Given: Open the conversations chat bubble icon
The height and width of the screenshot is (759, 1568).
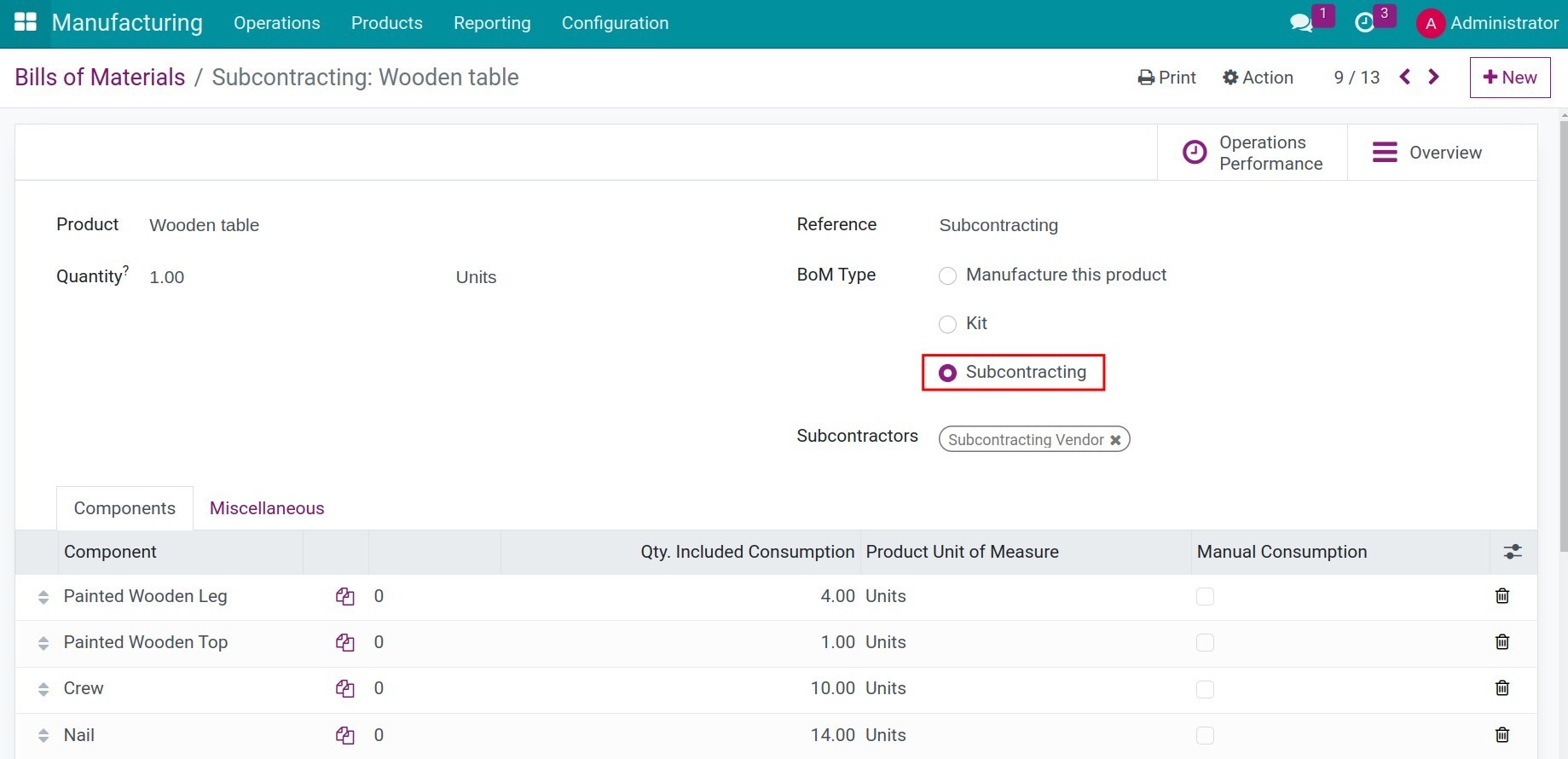Looking at the screenshot, I should click(1301, 23).
